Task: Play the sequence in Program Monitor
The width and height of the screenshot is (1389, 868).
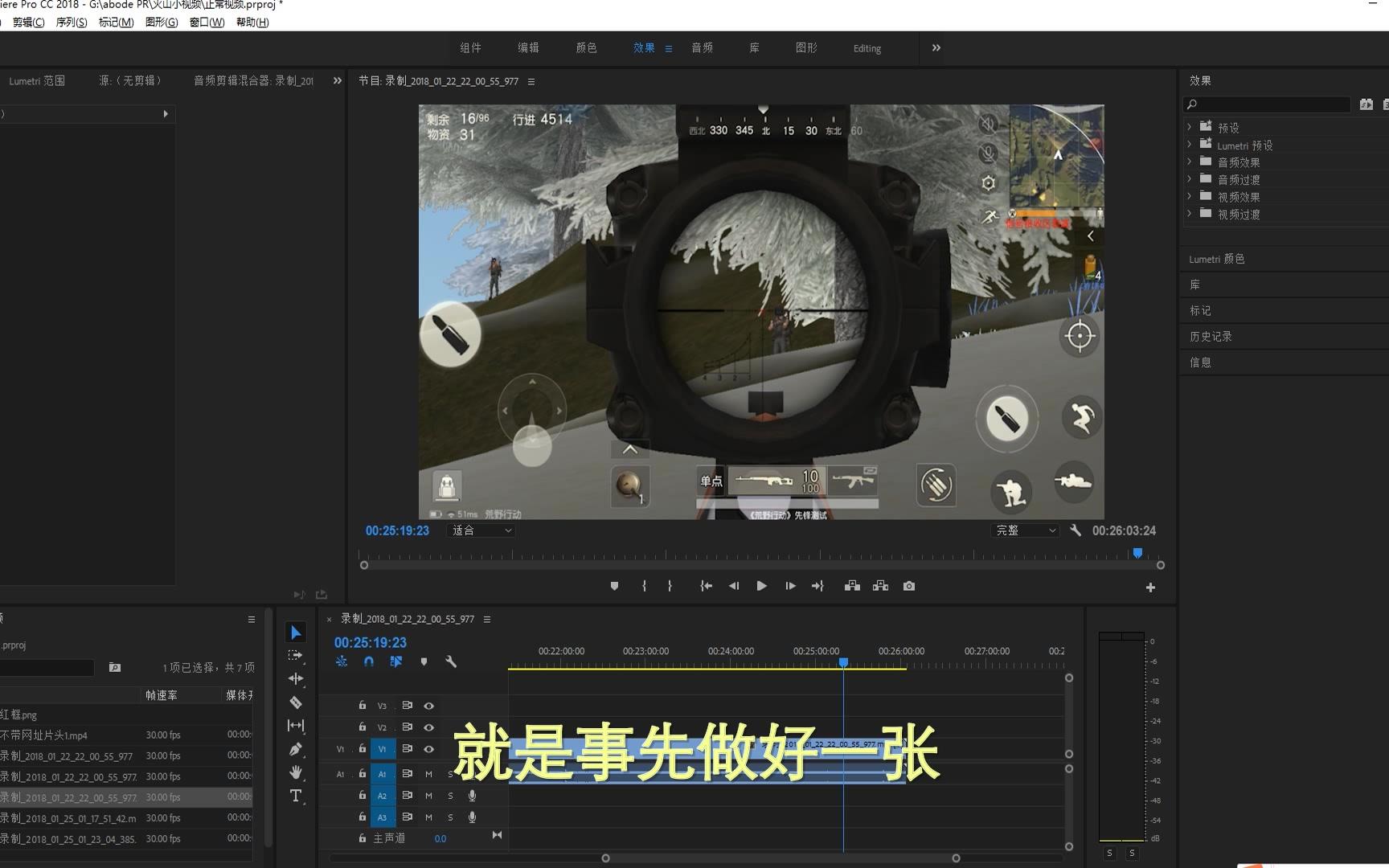Action: (x=761, y=586)
